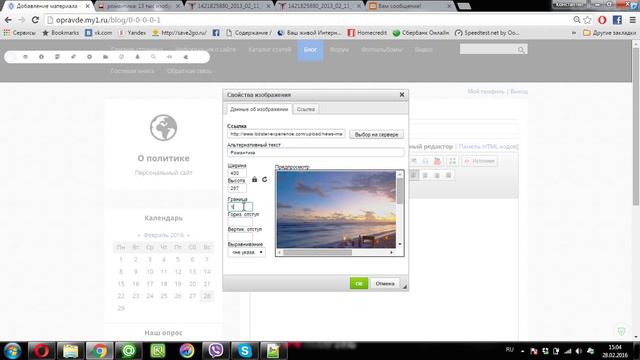Open the Другие закладки folder
640x360 pixels.
pos(609,33)
